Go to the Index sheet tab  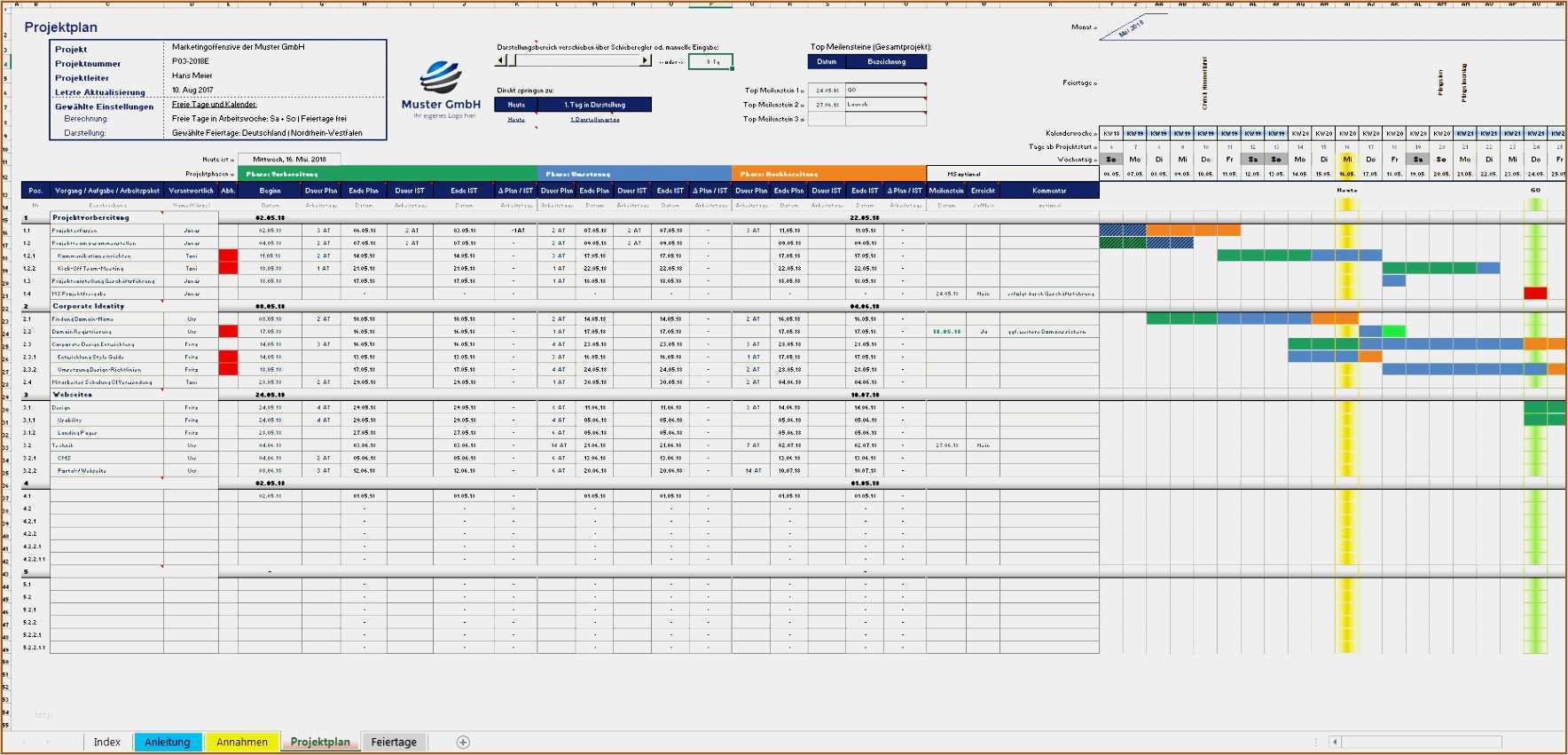pyautogui.click(x=107, y=743)
